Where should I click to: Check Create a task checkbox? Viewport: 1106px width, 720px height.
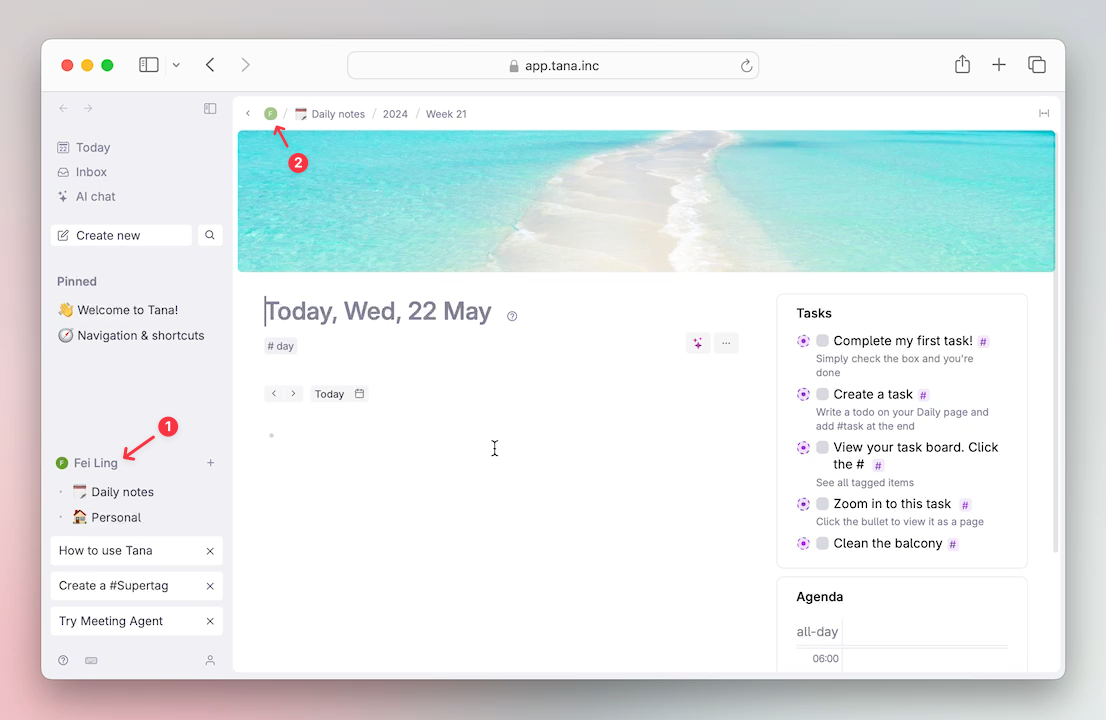[x=822, y=394]
